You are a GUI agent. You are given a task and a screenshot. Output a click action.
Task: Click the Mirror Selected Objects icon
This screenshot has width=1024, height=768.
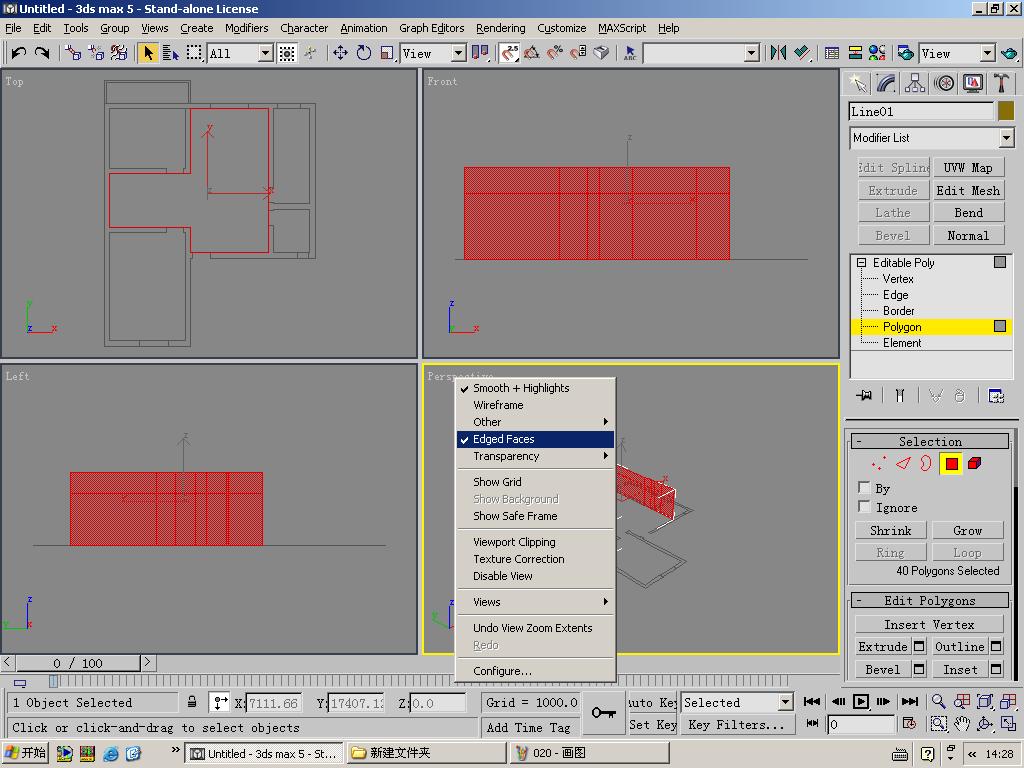(778, 53)
